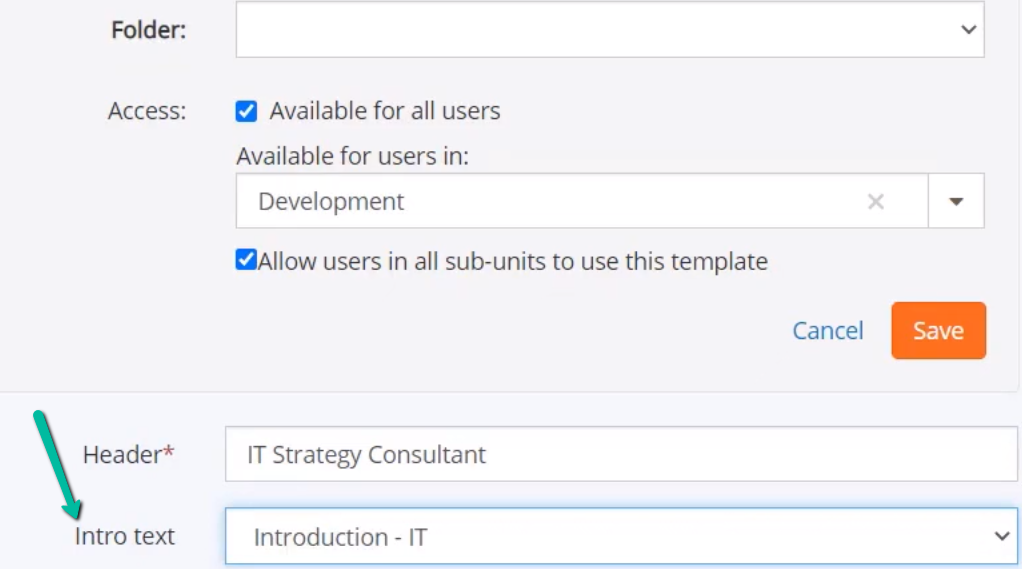Toggle the Allow users in all sub-units checkbox

pyautogui.click(x=246, y=259)
